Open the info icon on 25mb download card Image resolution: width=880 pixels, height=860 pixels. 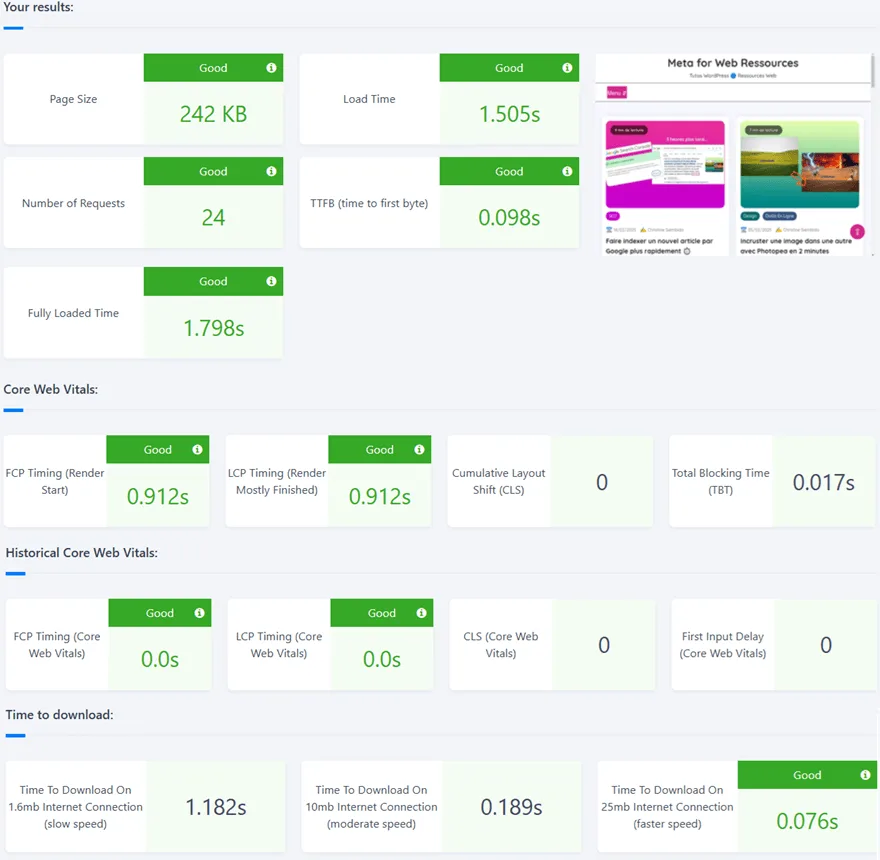point(864,774)
